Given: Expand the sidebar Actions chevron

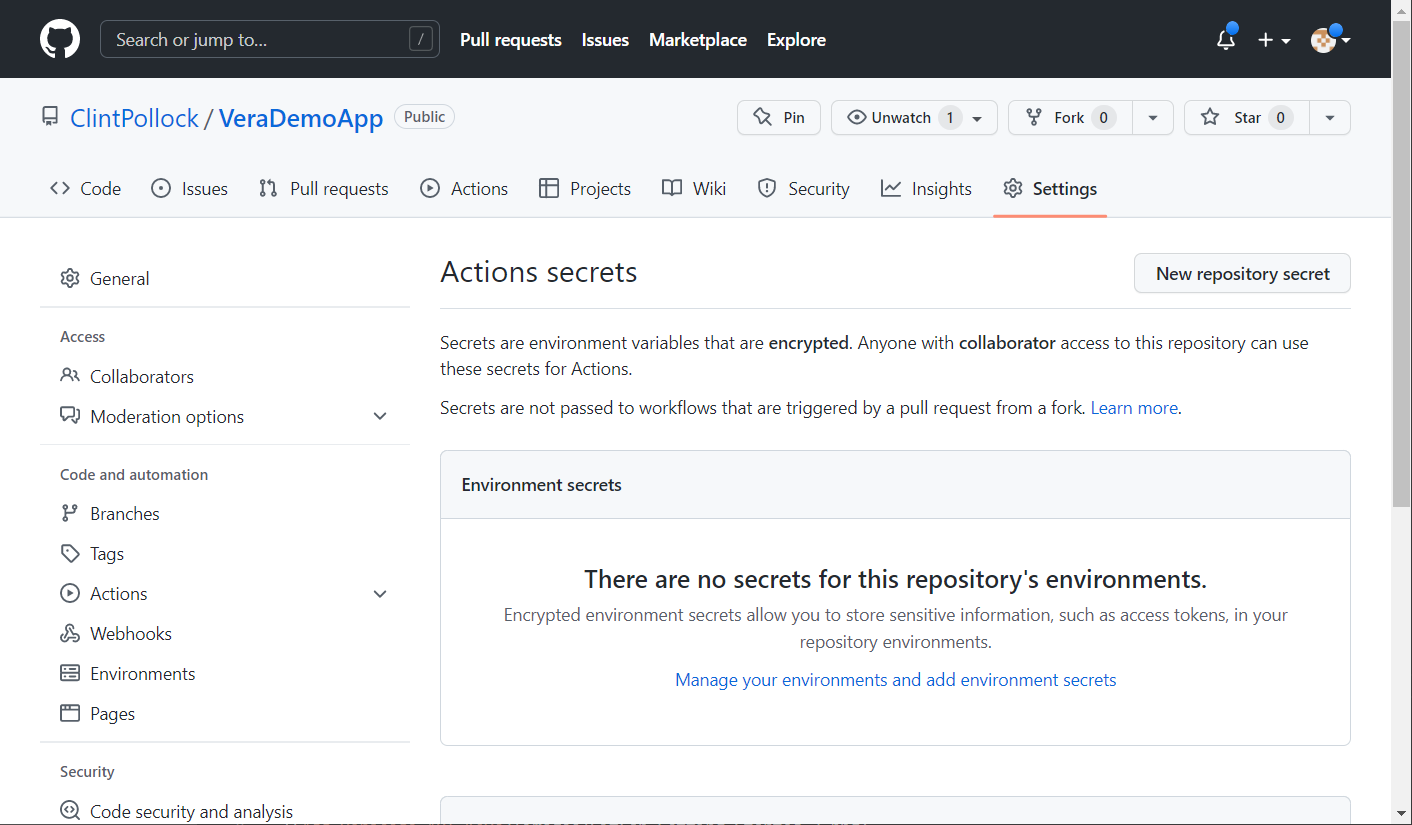Looking at the screenshot, I should coord(380,594).
